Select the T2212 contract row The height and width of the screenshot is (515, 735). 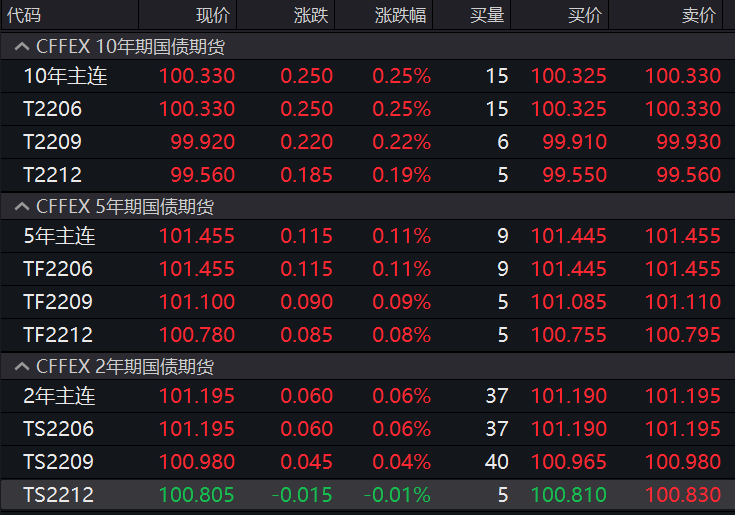(52, 175)
